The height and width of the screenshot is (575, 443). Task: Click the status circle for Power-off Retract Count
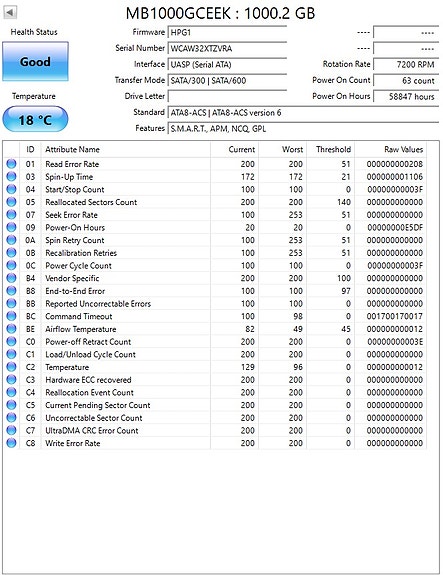11,342
